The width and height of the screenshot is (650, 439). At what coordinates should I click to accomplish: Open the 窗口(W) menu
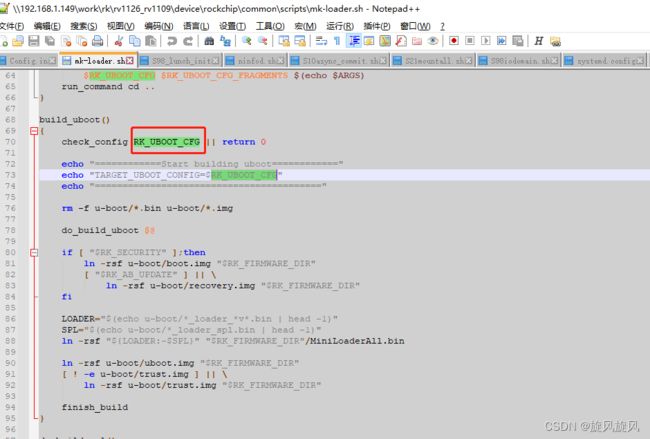[x=415, y=26]
